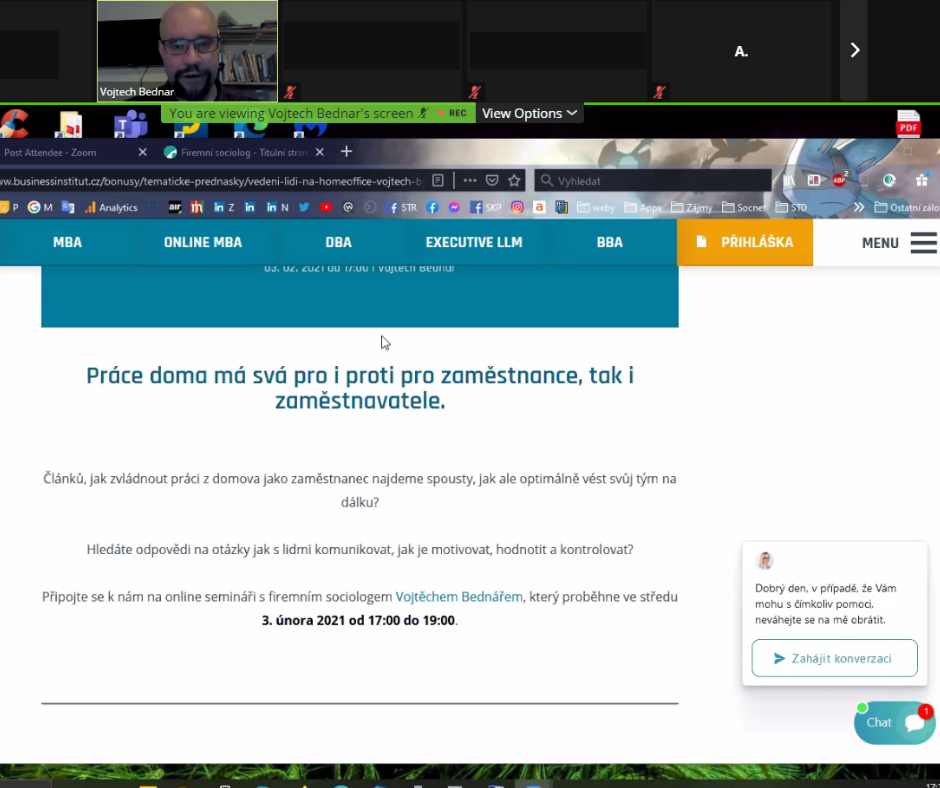
Task: Open the Twitter bookmark icon
Action: (304, 207)
